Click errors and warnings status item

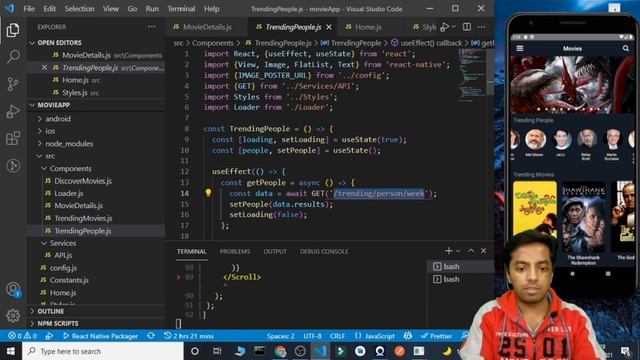(x=22, y=336)
